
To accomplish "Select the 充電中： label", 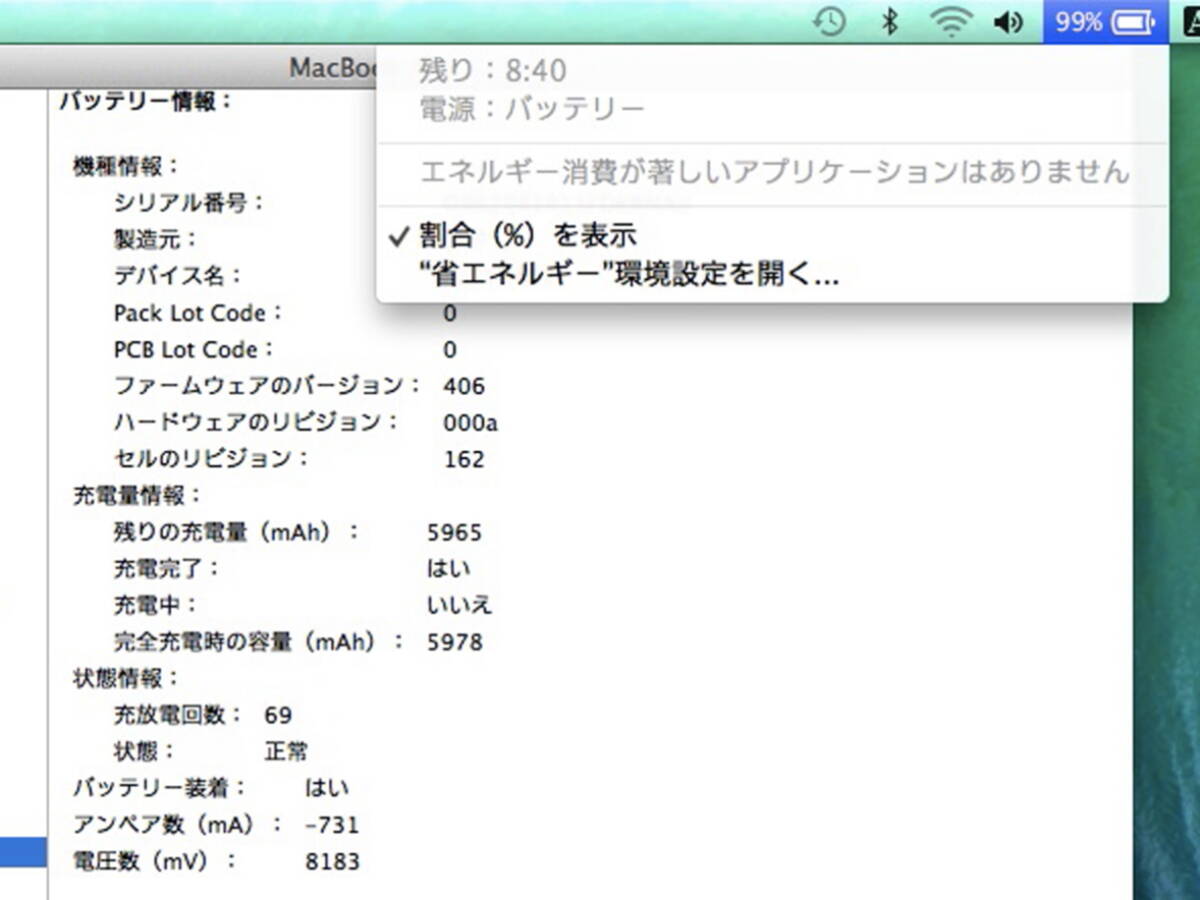I will (x=156, y=605).
